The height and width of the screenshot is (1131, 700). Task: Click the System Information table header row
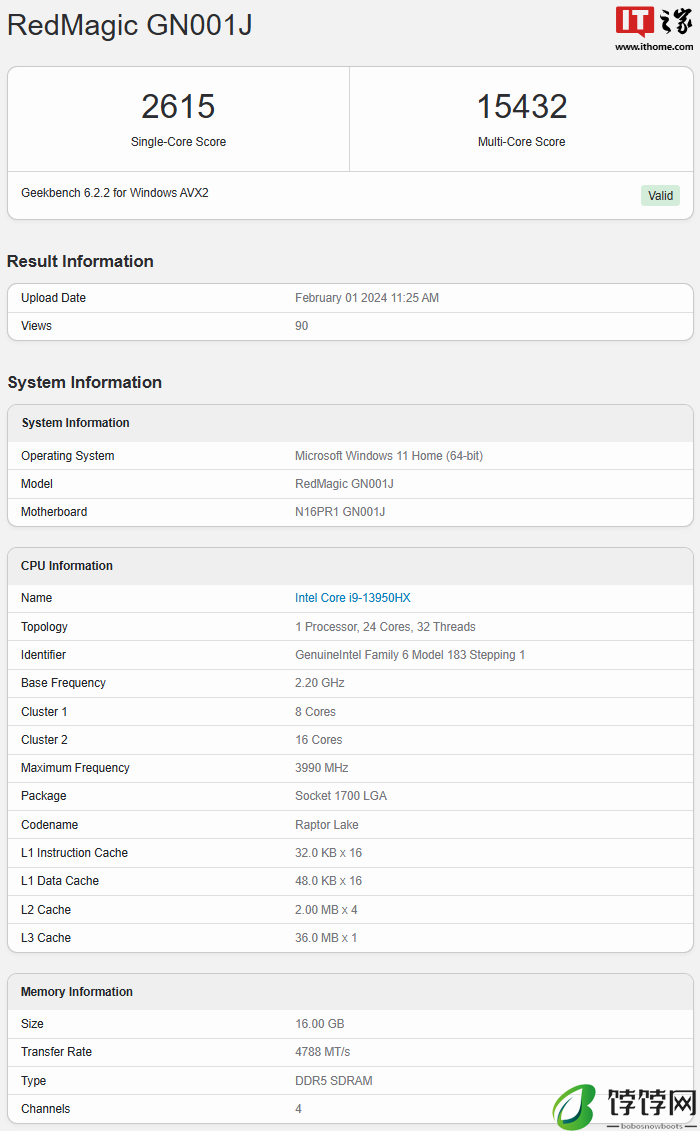tap(350, 423)
